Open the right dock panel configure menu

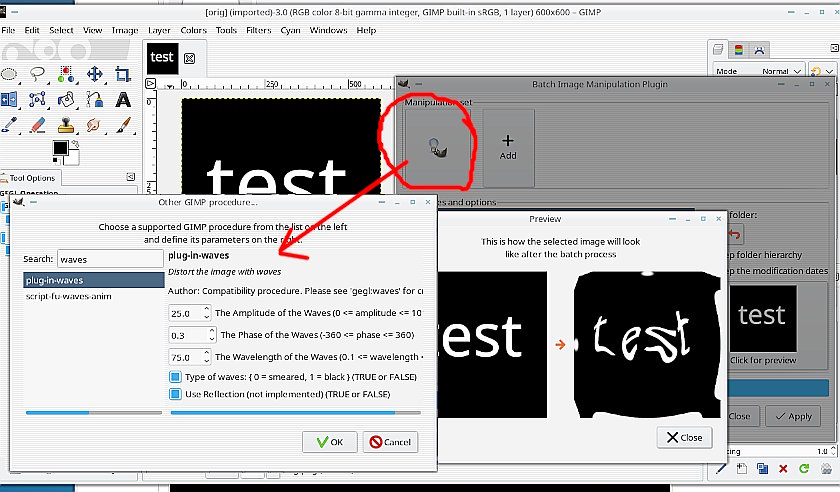[x=834, y=48]
